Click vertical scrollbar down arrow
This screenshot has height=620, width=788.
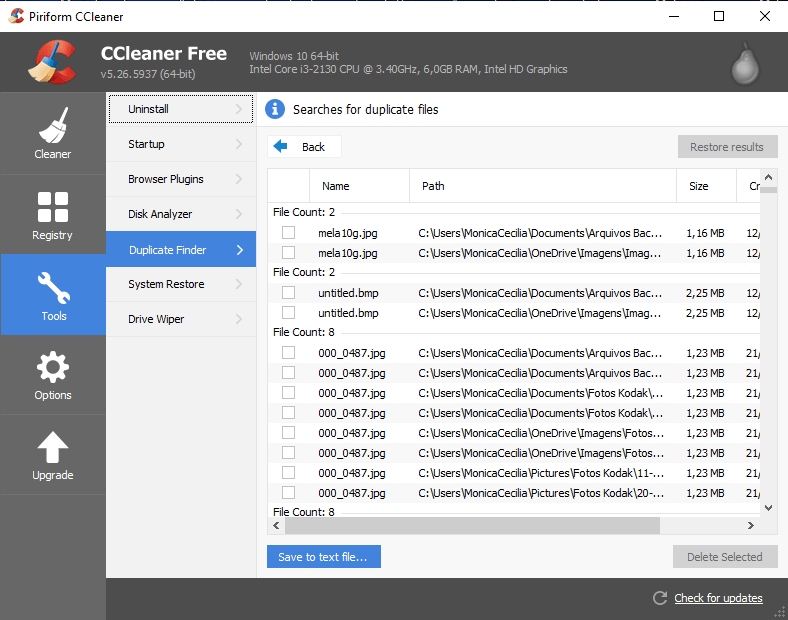(x=768, y=508)
